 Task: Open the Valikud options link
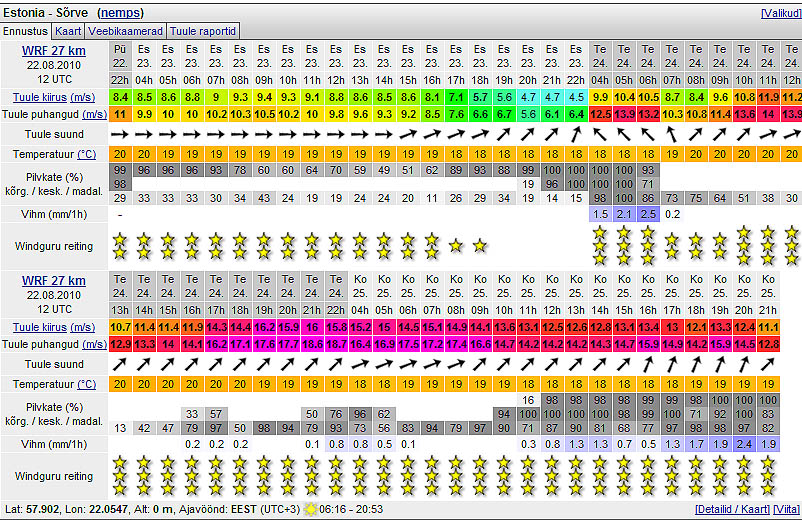click(x=780, y=13)
